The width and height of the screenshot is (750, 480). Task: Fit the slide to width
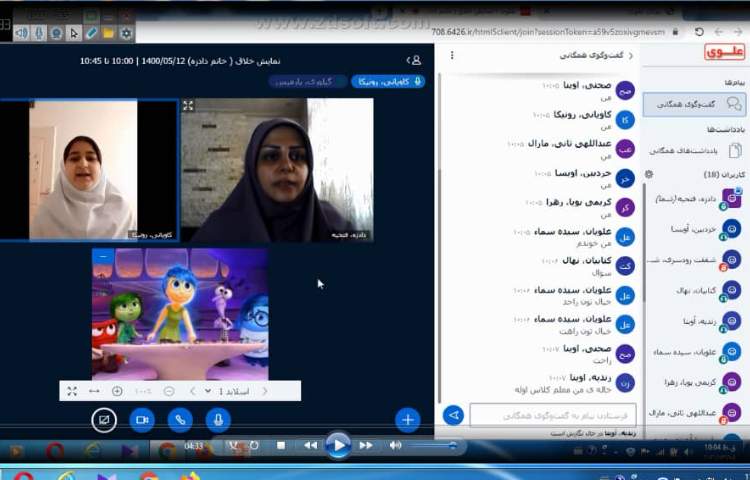pos(94,391)
